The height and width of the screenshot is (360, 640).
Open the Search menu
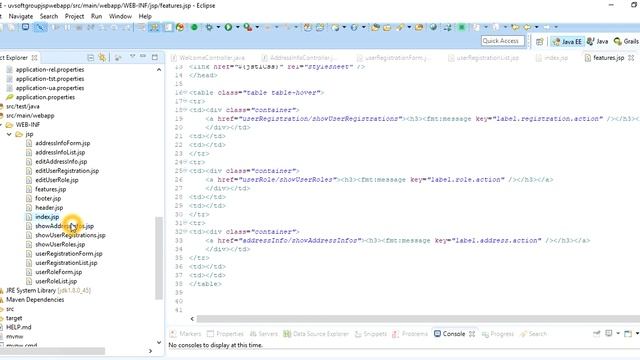click(x=49, y=16)
